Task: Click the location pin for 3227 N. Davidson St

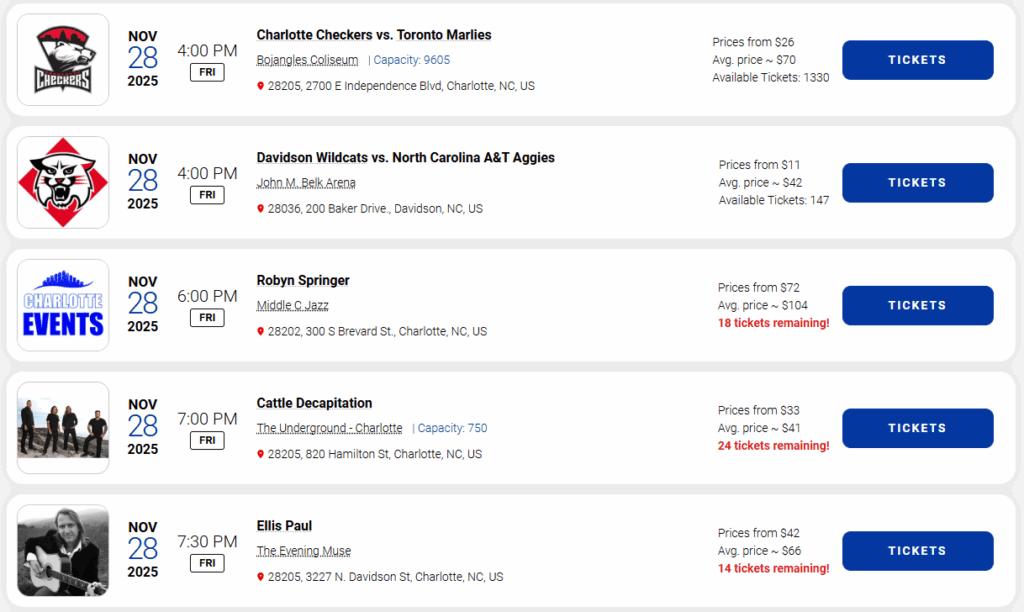Action: (x=261, y=578)
